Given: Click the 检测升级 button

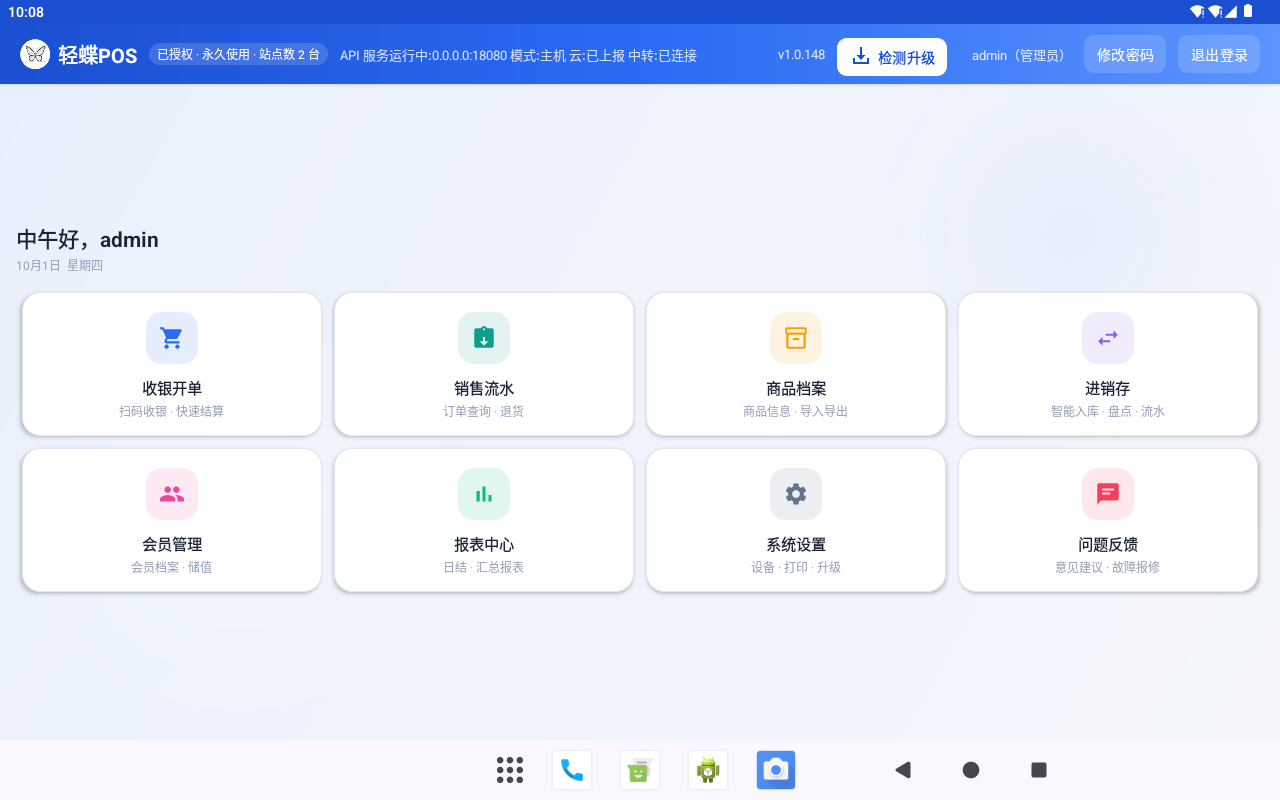Looking at the screenshot, I should point(892,57).
